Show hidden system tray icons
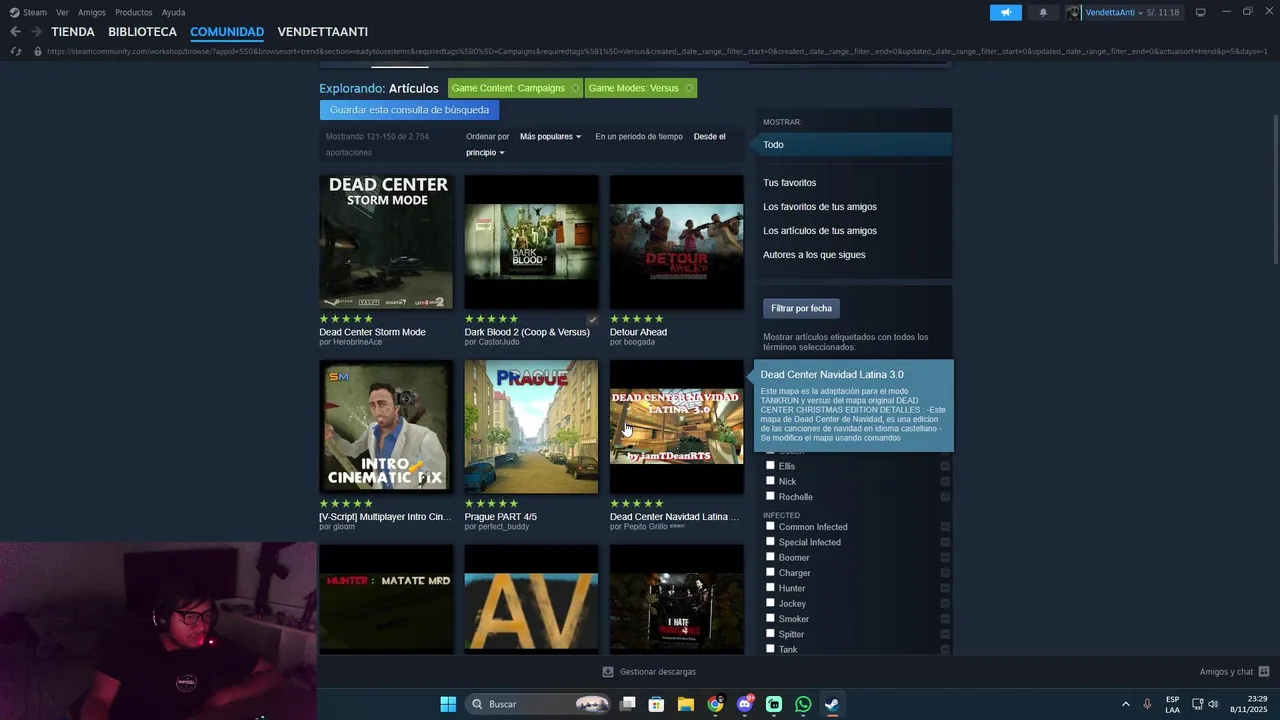 tap(1125, 704)
